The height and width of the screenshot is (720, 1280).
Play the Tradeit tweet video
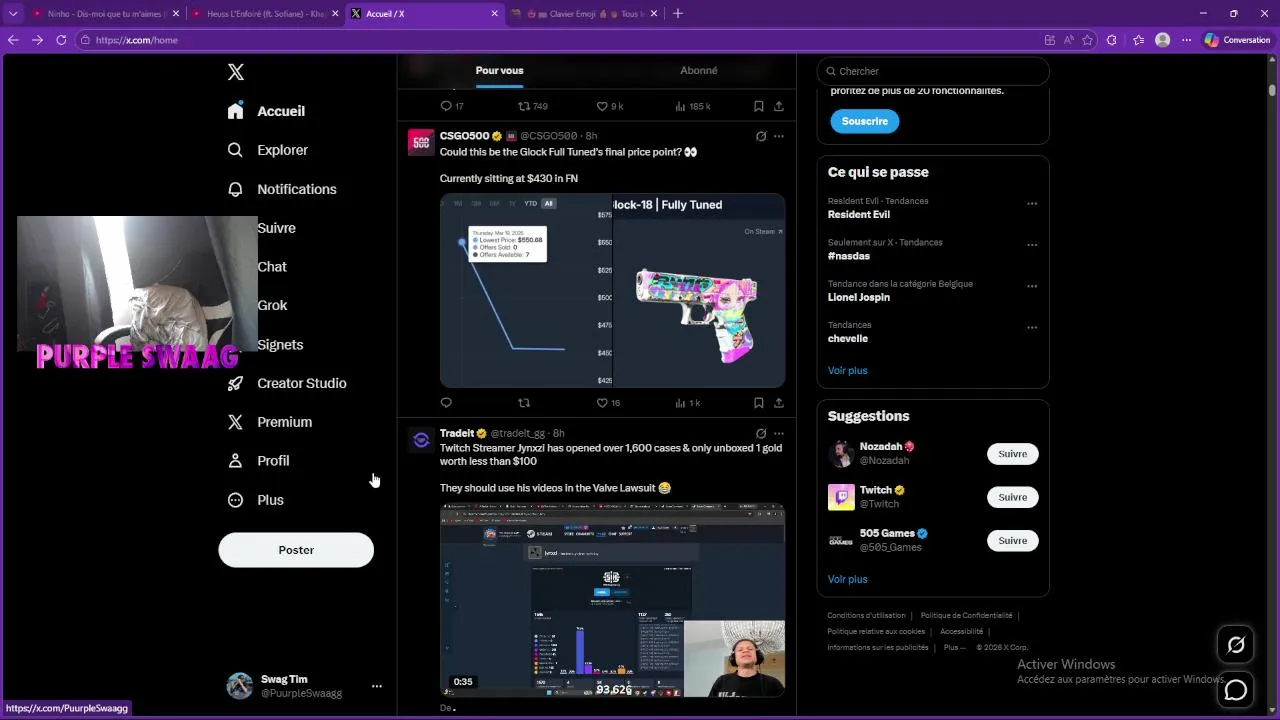[612, 600]
